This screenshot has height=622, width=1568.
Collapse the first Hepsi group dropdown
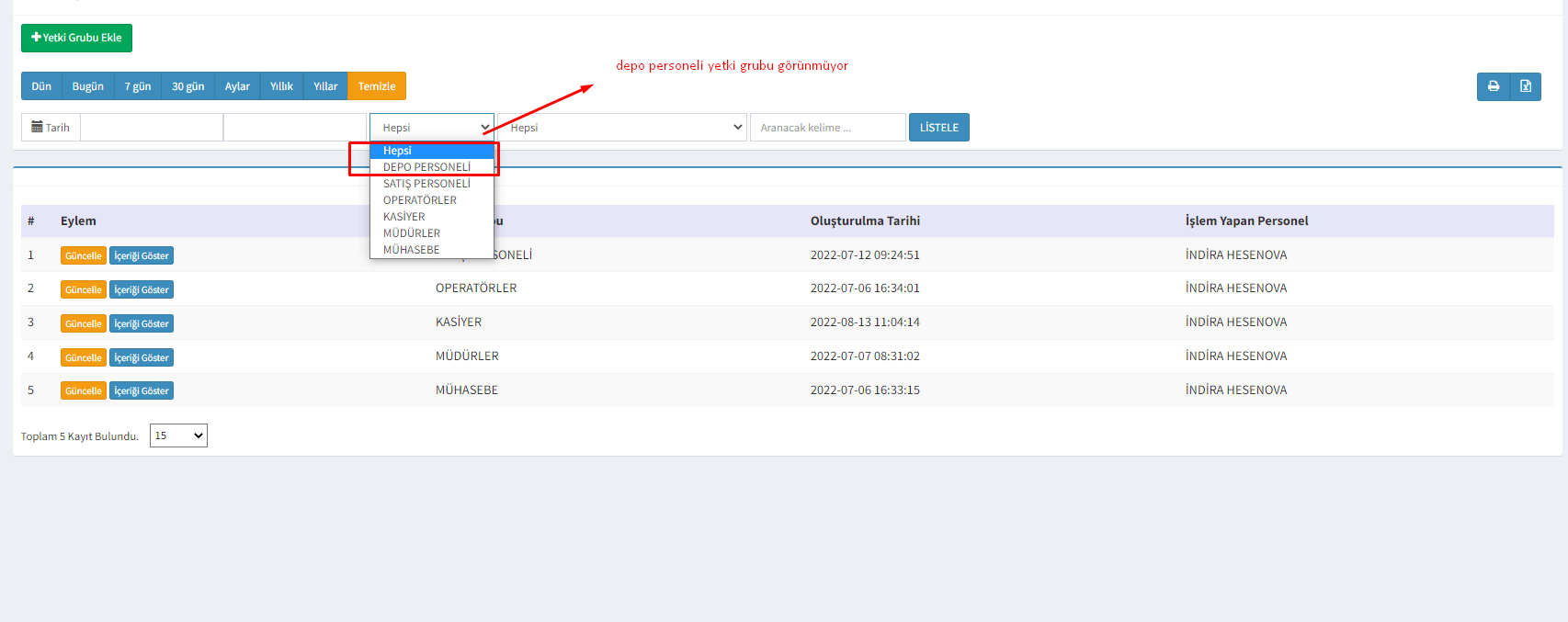(x=431, y=128)
